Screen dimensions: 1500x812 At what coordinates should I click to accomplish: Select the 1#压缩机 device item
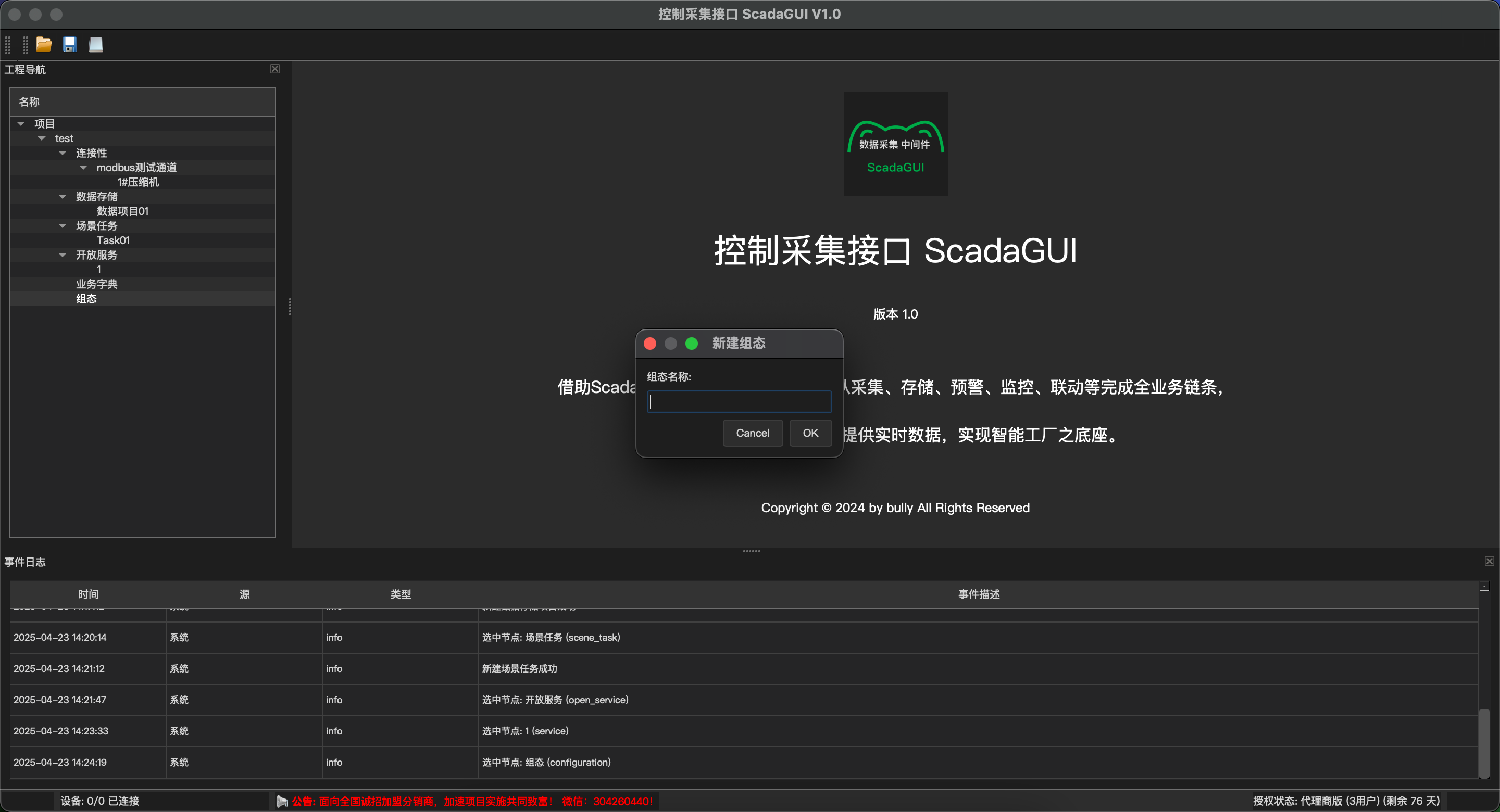tap(138, 182)
